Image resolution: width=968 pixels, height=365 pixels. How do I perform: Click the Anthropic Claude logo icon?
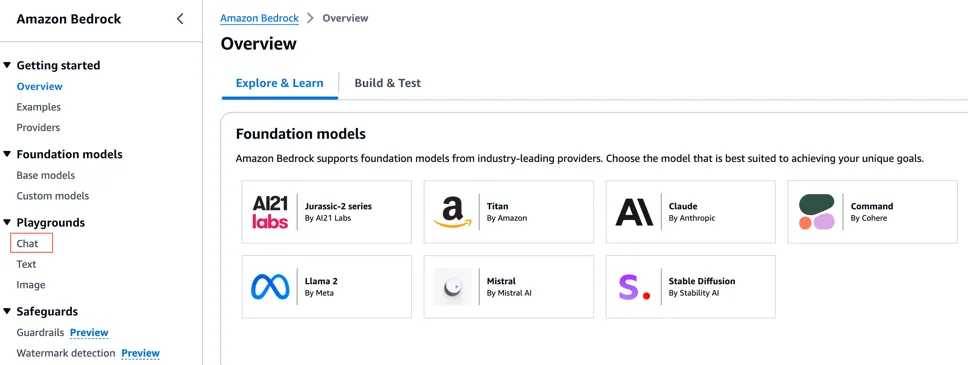634,212
